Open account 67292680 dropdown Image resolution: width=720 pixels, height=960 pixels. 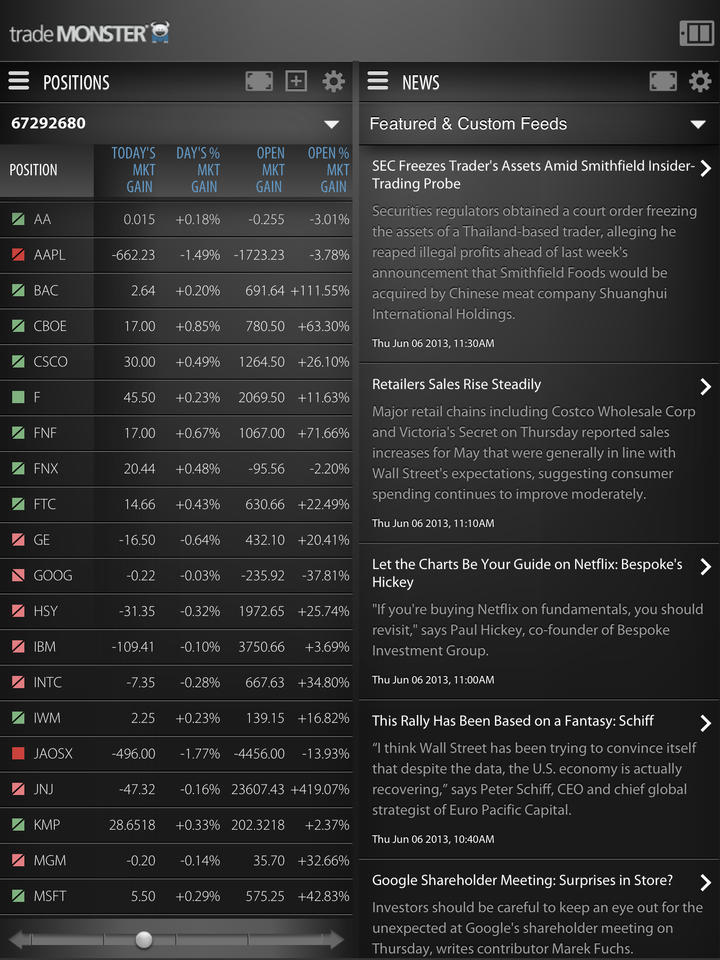pyautogui.click(x=331, y=124)
